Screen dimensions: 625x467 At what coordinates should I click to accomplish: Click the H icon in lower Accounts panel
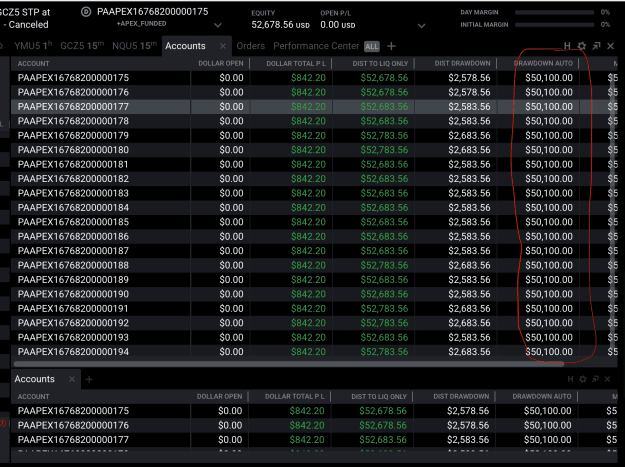tap(570, 379)
